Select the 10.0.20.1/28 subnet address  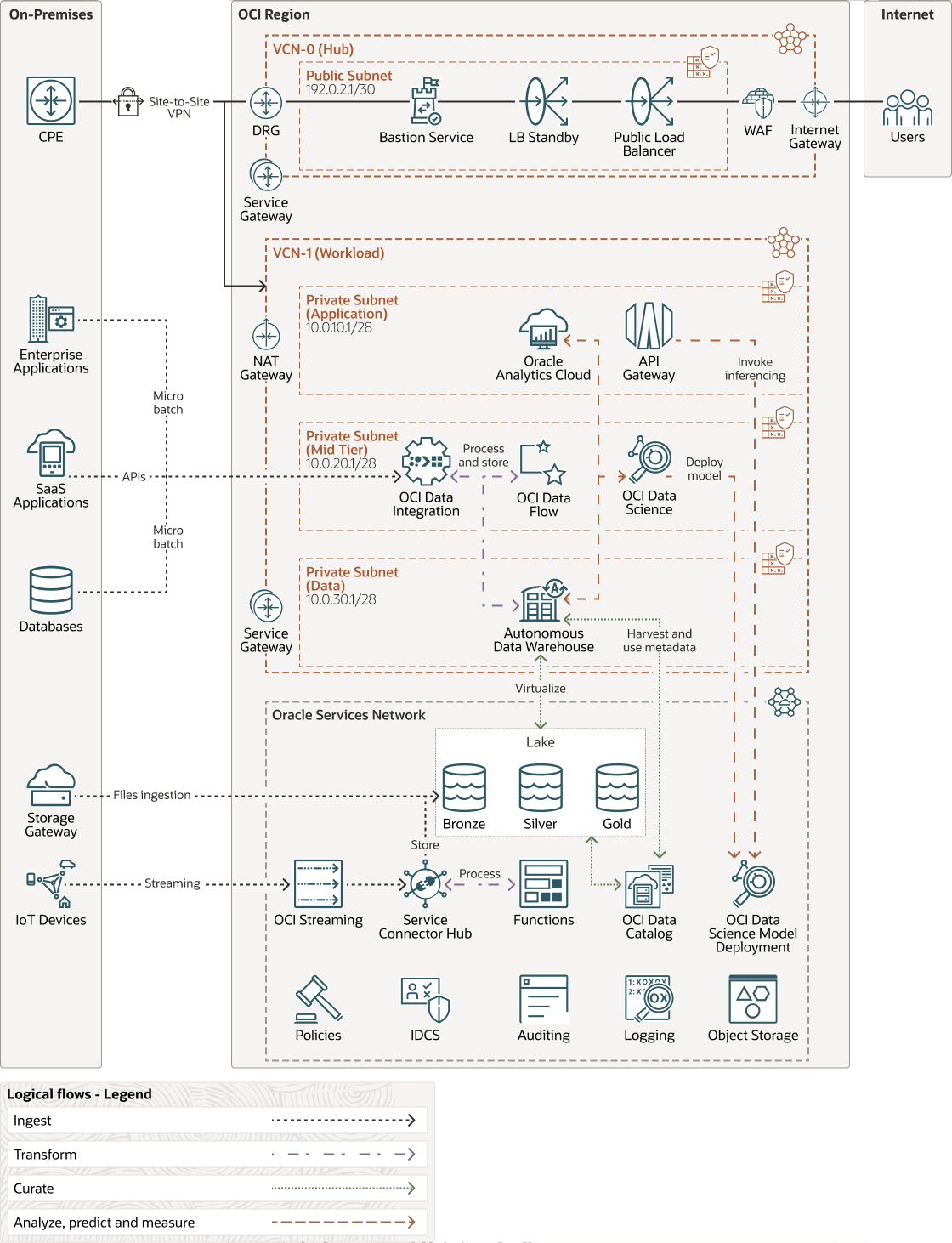pyautogui.click(x=341, y=463)
